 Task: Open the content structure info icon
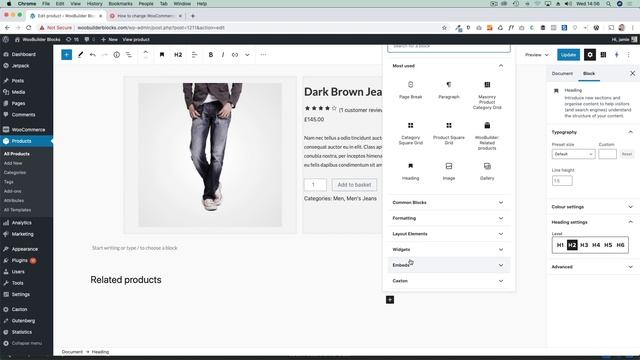(117, 55)
